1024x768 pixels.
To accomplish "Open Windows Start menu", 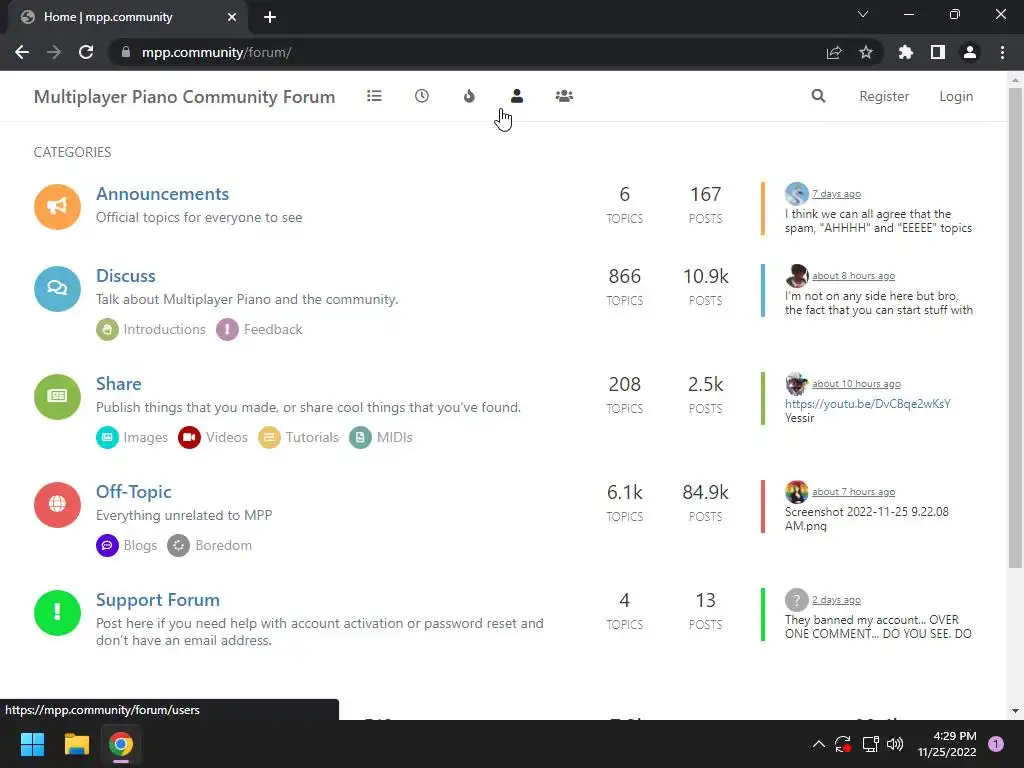I will tap(32, 744).
